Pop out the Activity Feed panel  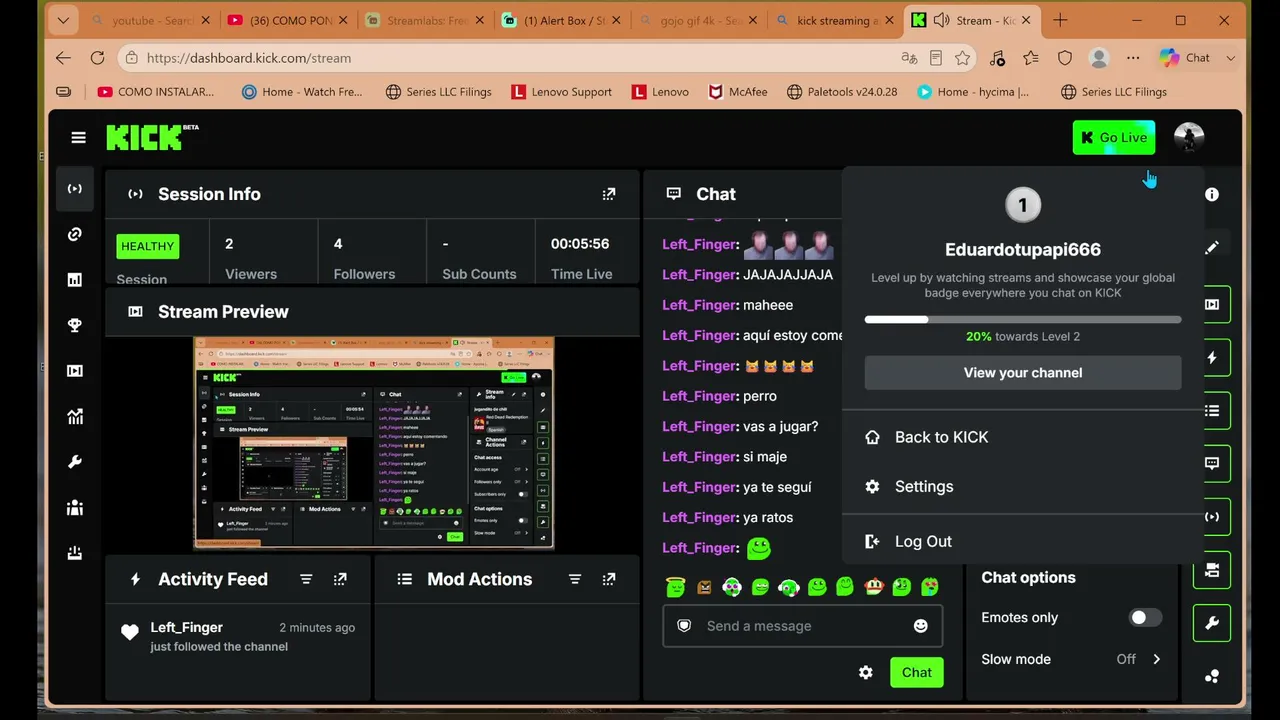(x=340, y=579)
